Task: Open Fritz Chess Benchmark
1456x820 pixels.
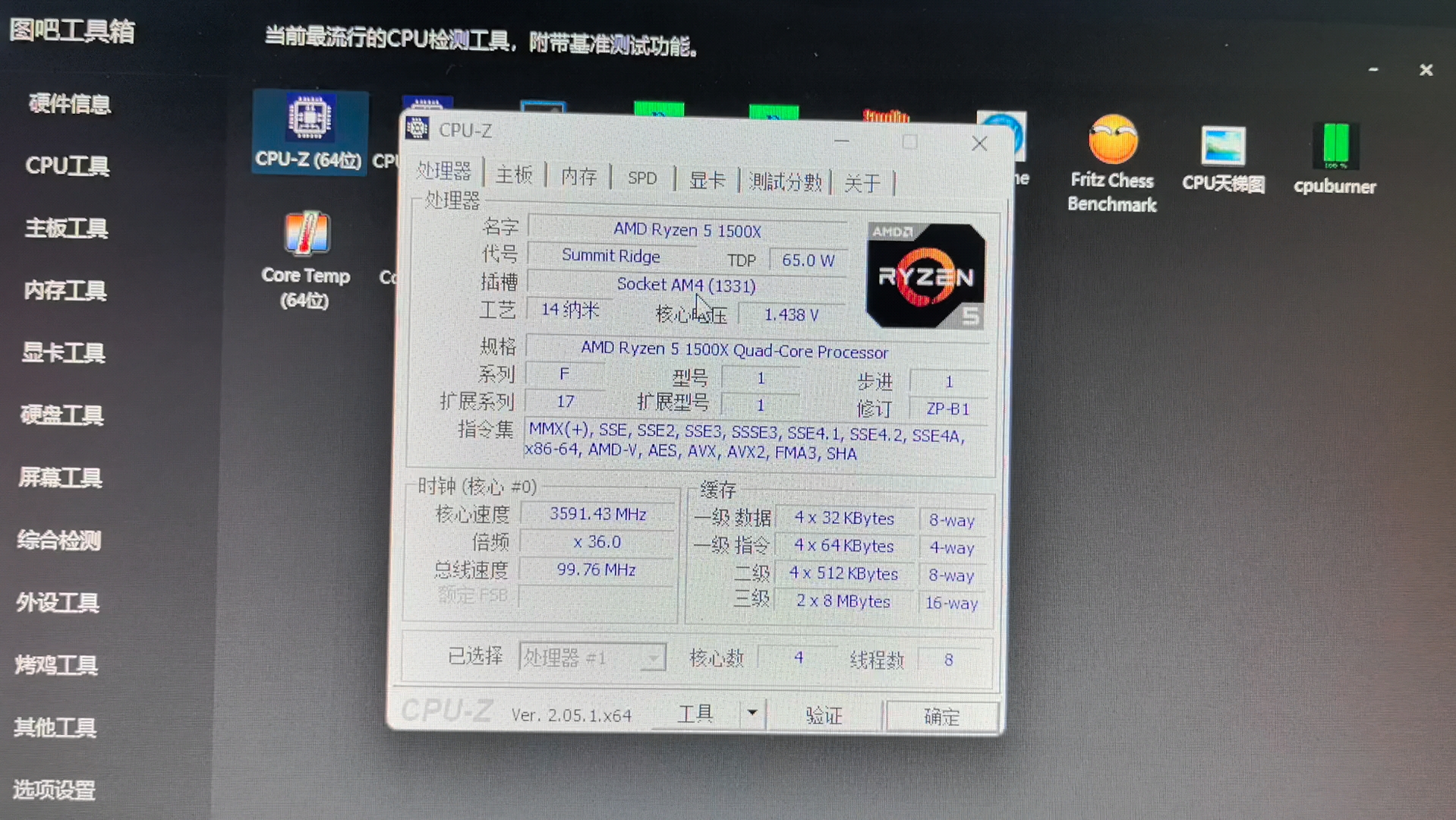Action: click(1112, 164)
